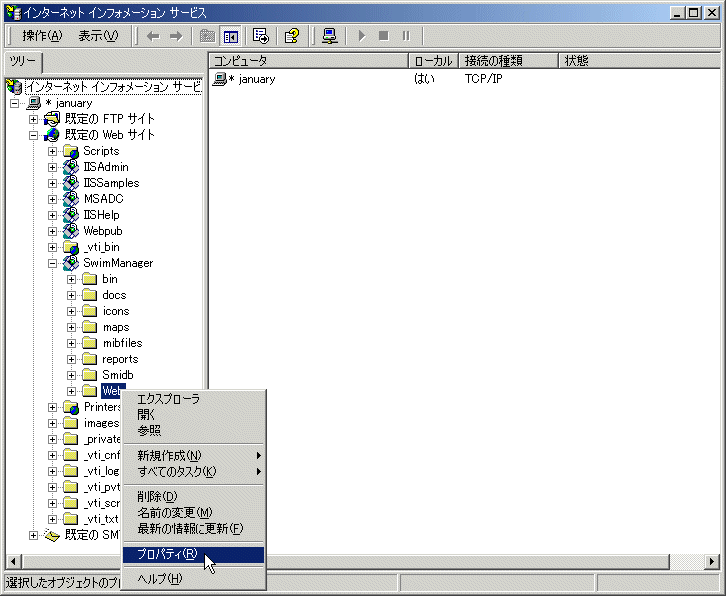Image resolution: width=726 pixels, height=596 pixels.
Task: Click the default Web site globe icon
Action: point(52,135)
